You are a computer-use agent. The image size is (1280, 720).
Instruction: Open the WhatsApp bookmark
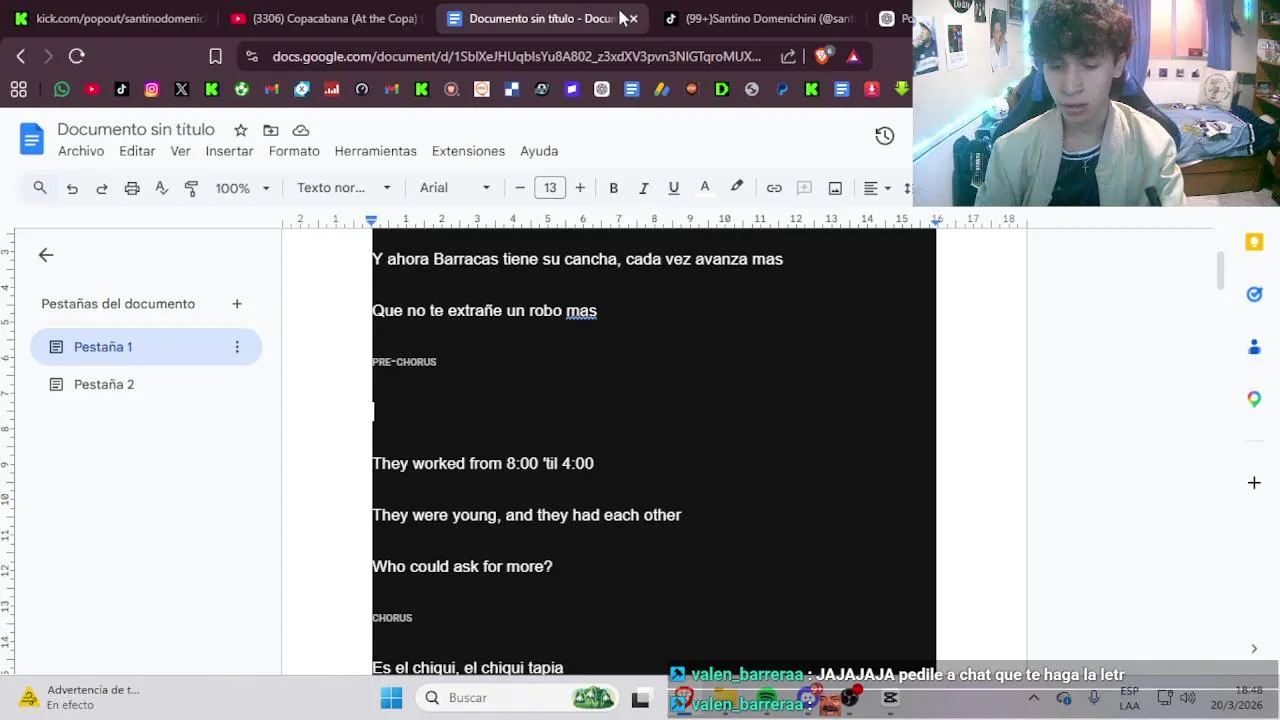click(x=62, y=89)
